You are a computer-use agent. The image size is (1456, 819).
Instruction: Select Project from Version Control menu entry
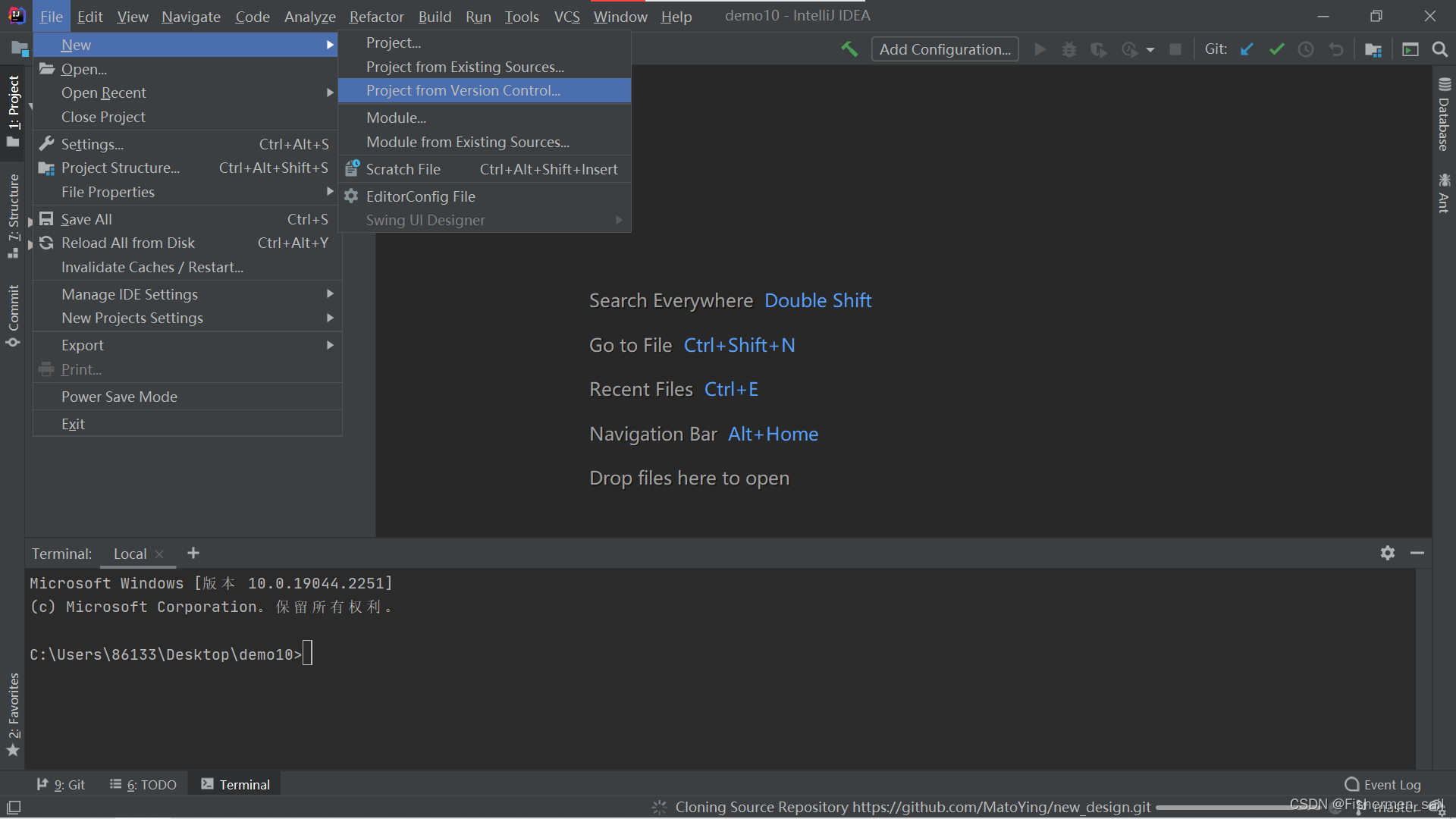[x=463, y=90]
